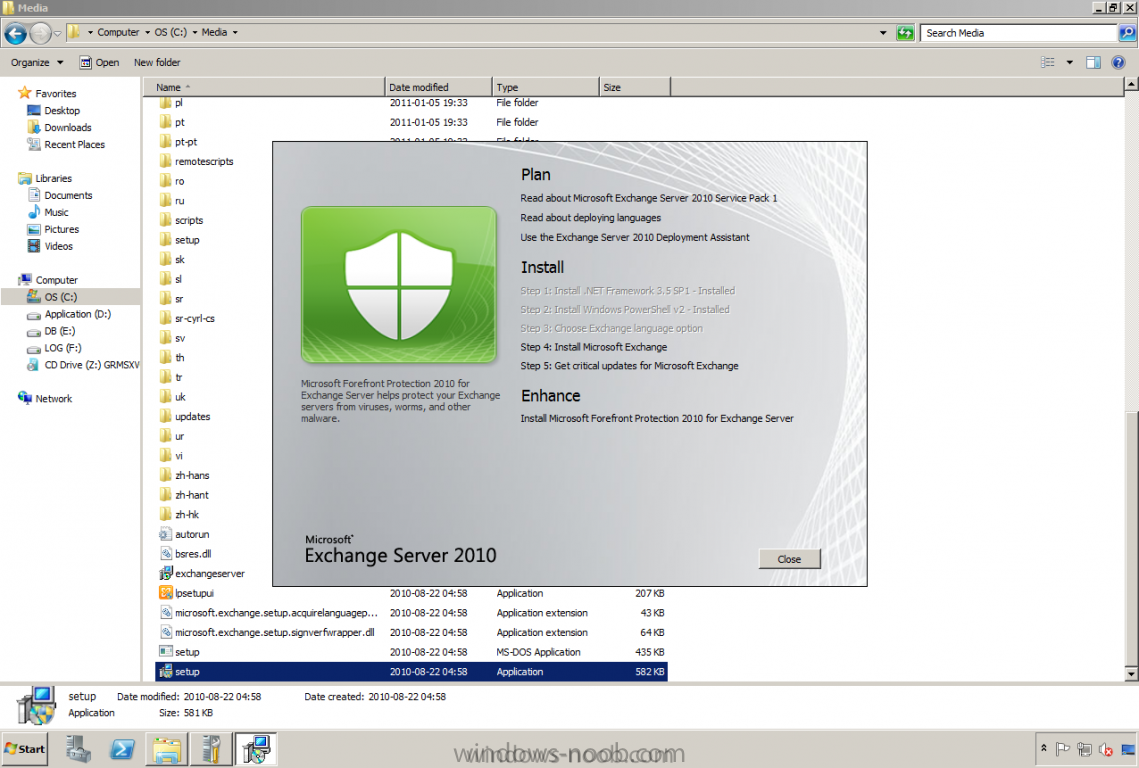Toggle the preview pane icon

click(1093, 62)
